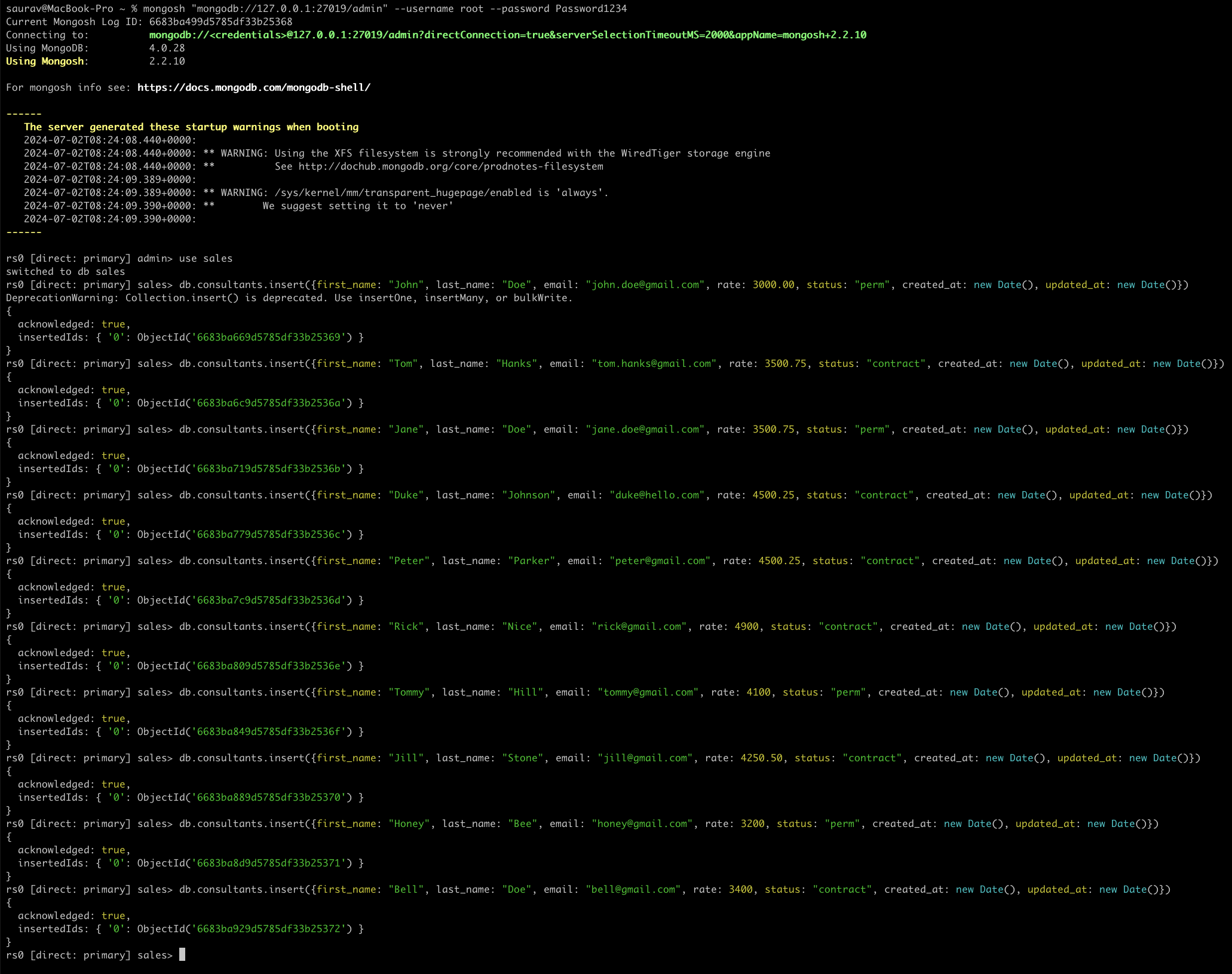1232x974 pixels.
Task: Click the "Using Mongosh" bold label
Action: click(45, 61)
